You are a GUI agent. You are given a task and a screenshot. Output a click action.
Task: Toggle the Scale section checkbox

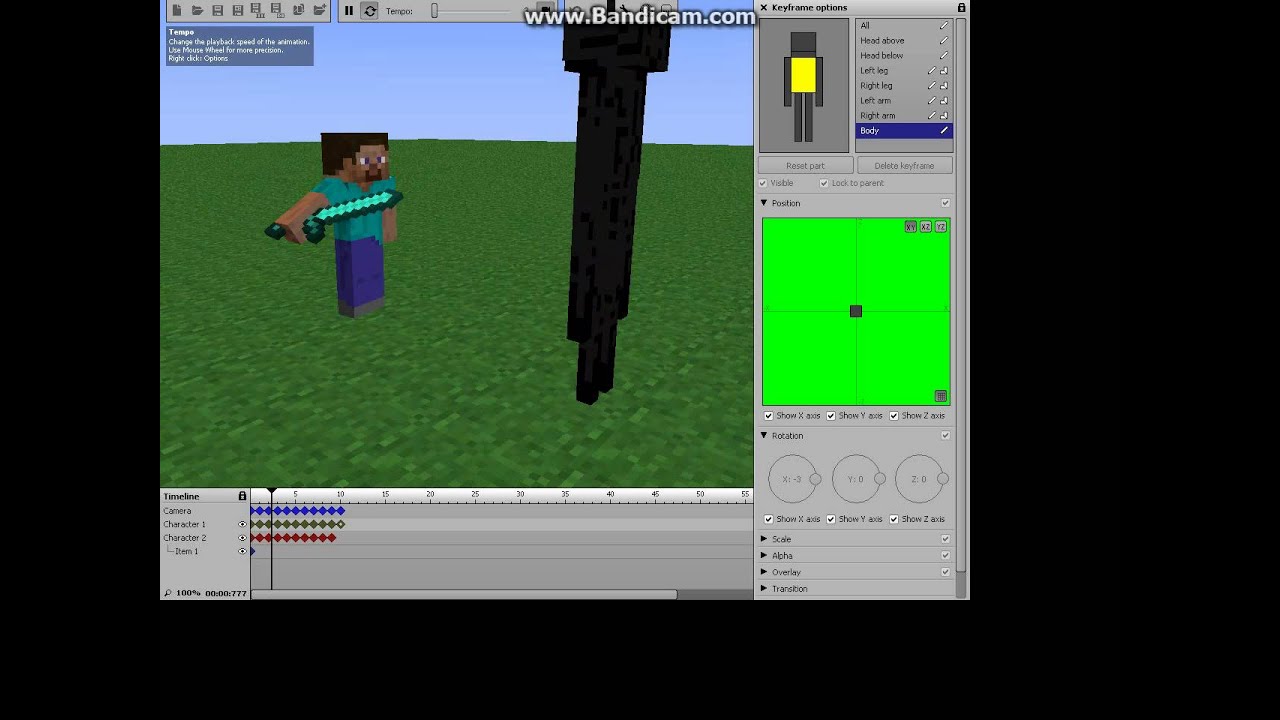pos(945,539)
